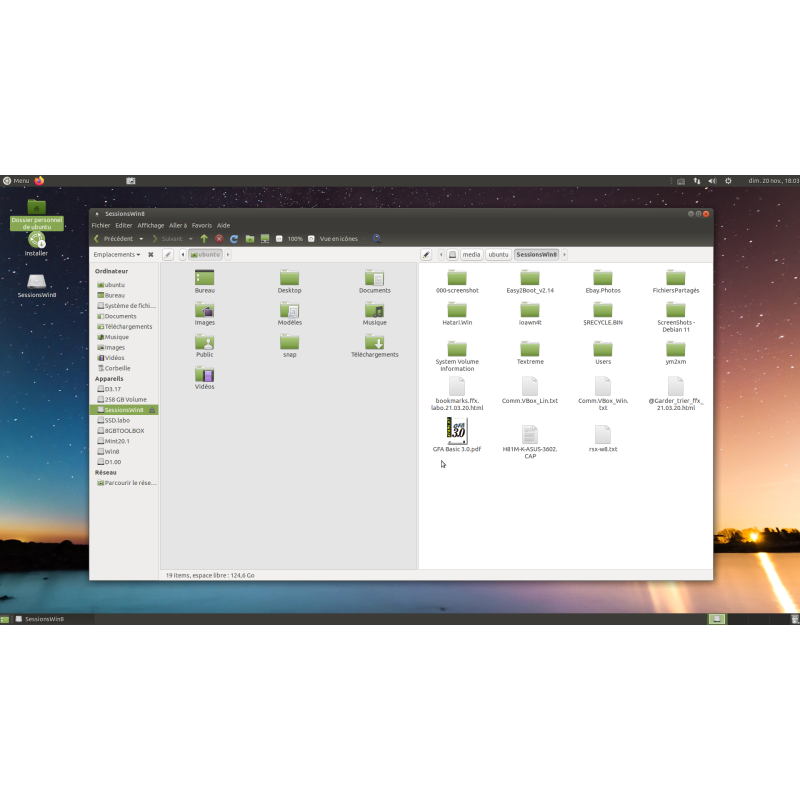Click the Reload icon in the toolbar
The width and height of the screenshot is (800, 800).
(233, 238)
